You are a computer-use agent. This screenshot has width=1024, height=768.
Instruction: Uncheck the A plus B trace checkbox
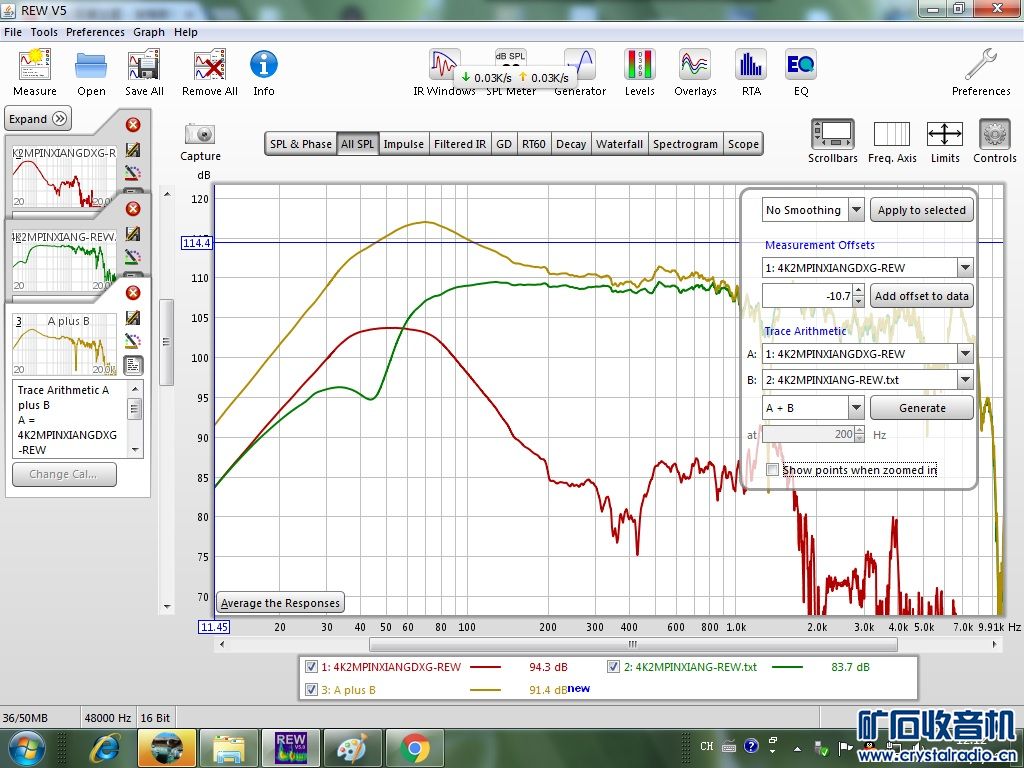click(311, 690)
